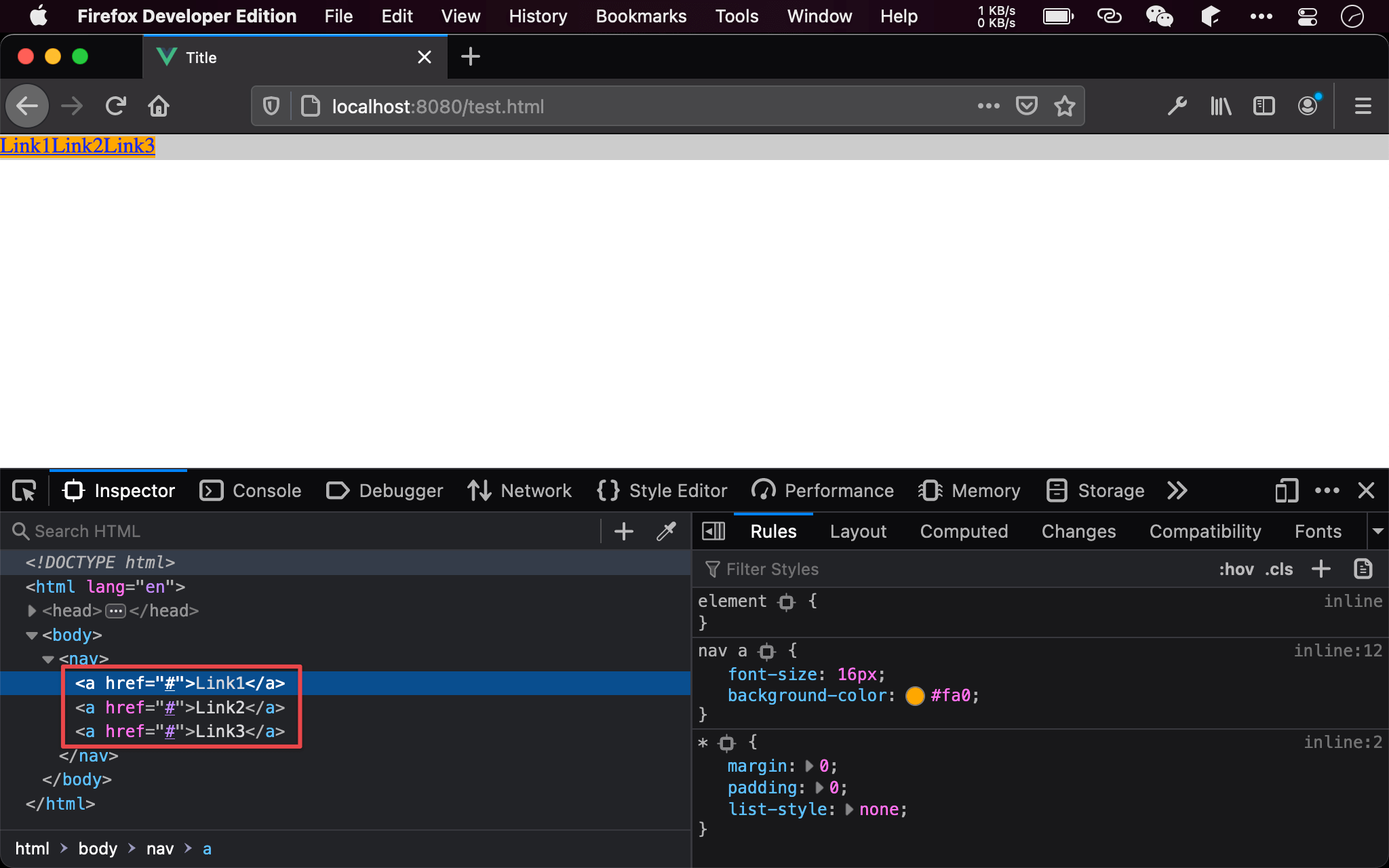Expand the padding shorthand property
The image size is (1389, 868).
click(819, 788)
